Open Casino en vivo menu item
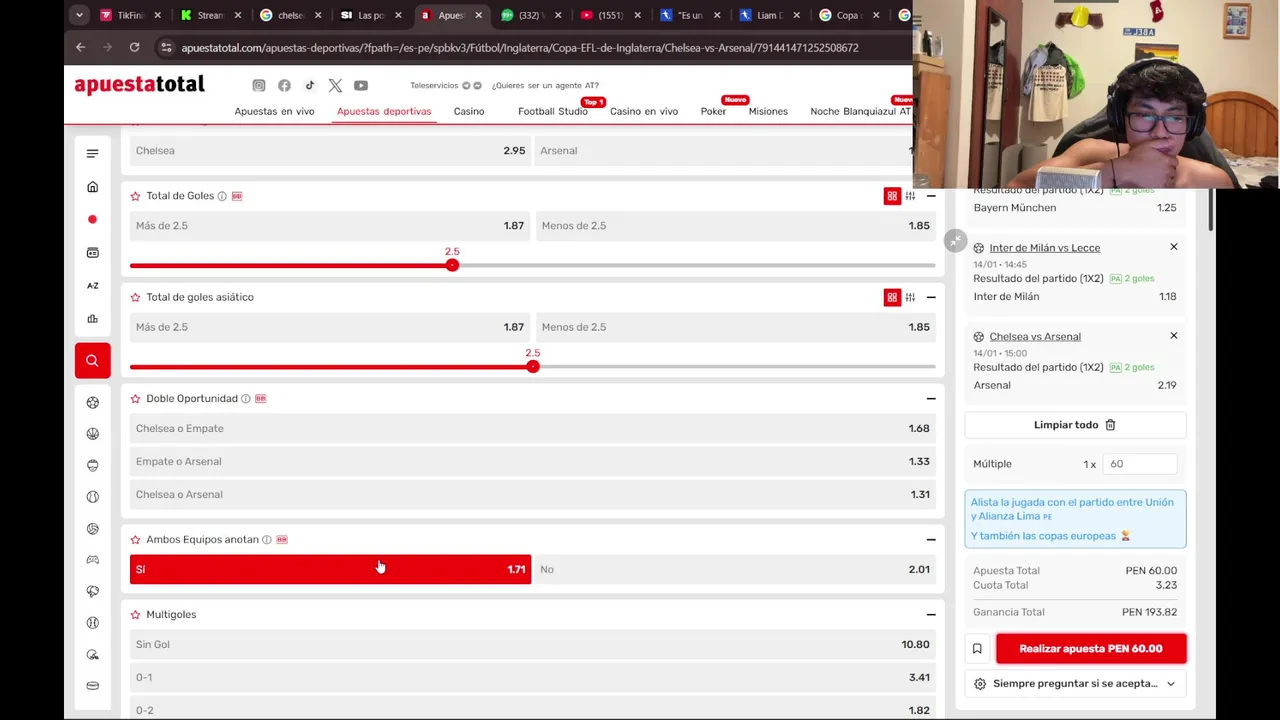1280x720 pixels. tap(644, 111)
